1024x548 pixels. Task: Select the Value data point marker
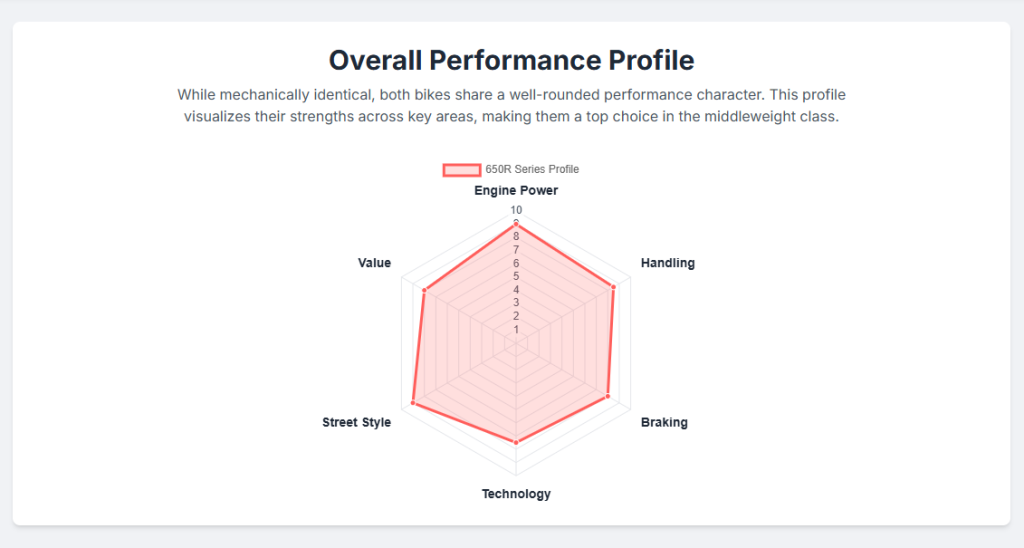click(x=425, y=291)
